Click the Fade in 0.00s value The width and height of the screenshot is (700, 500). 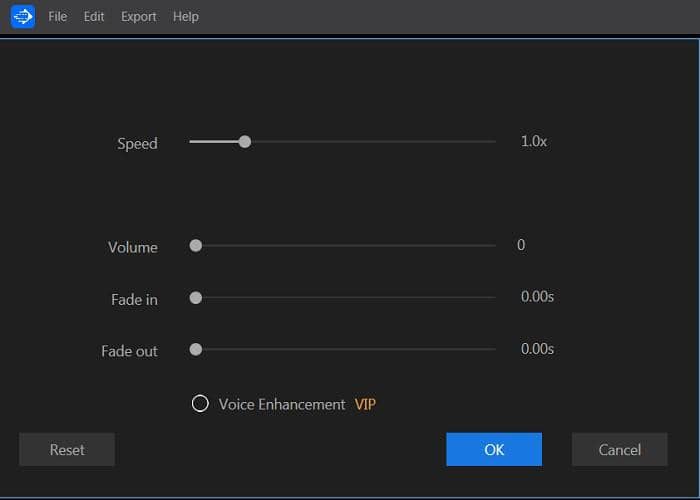coord(537,297)
